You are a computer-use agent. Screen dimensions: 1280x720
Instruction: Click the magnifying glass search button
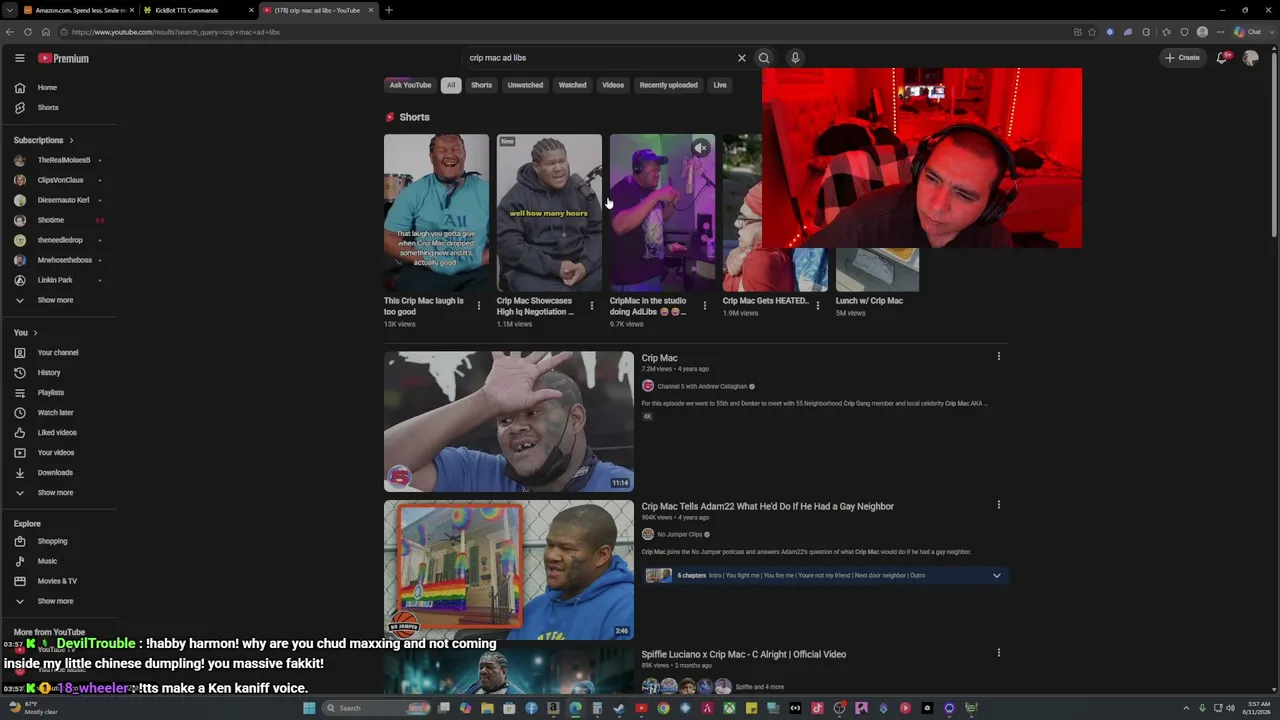(x=764, y=58)
